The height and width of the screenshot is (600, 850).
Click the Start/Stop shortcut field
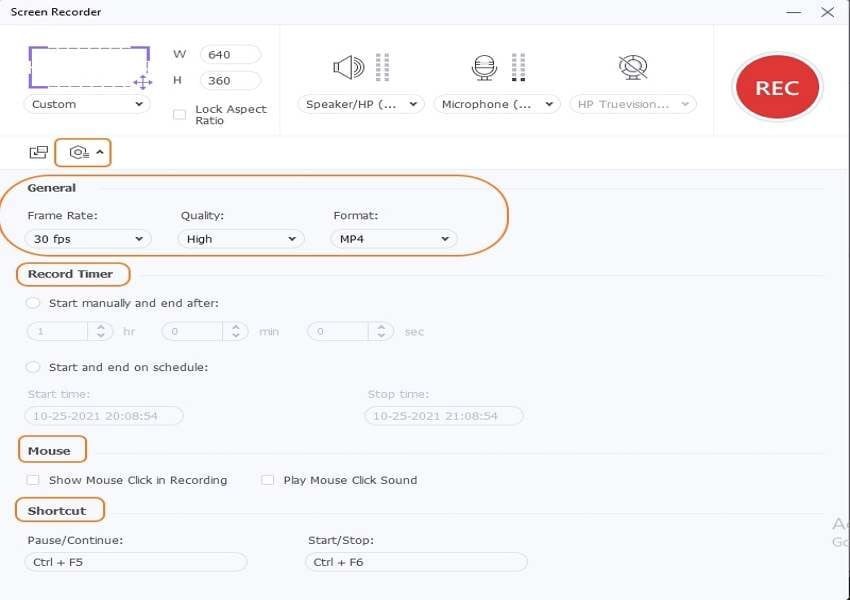(x=416, y=562)
